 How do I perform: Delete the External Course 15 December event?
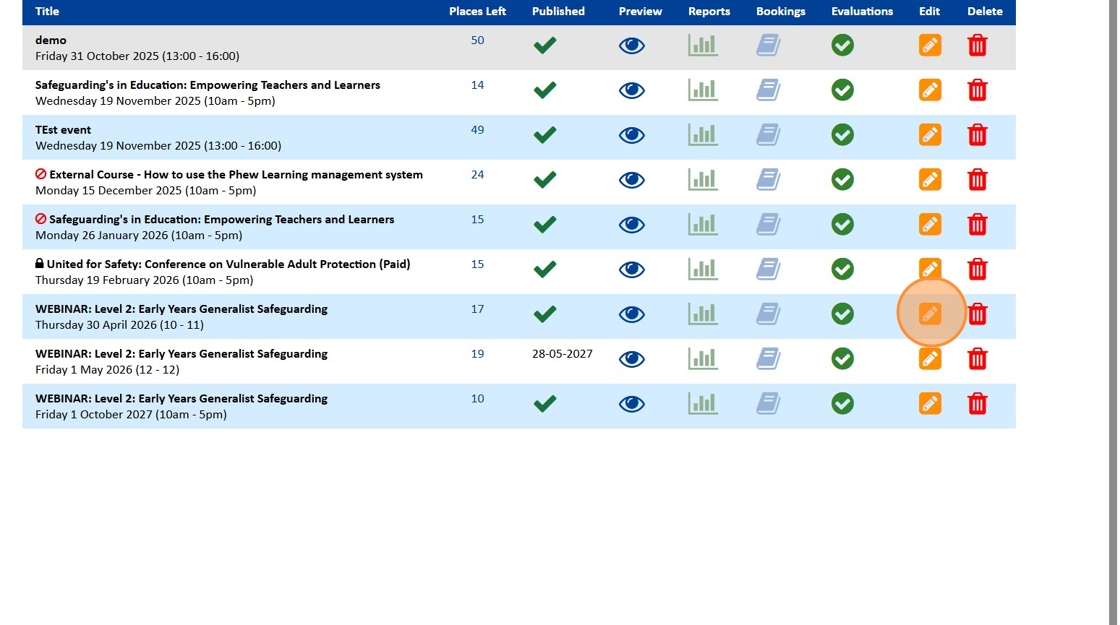[x=977, y=179]
